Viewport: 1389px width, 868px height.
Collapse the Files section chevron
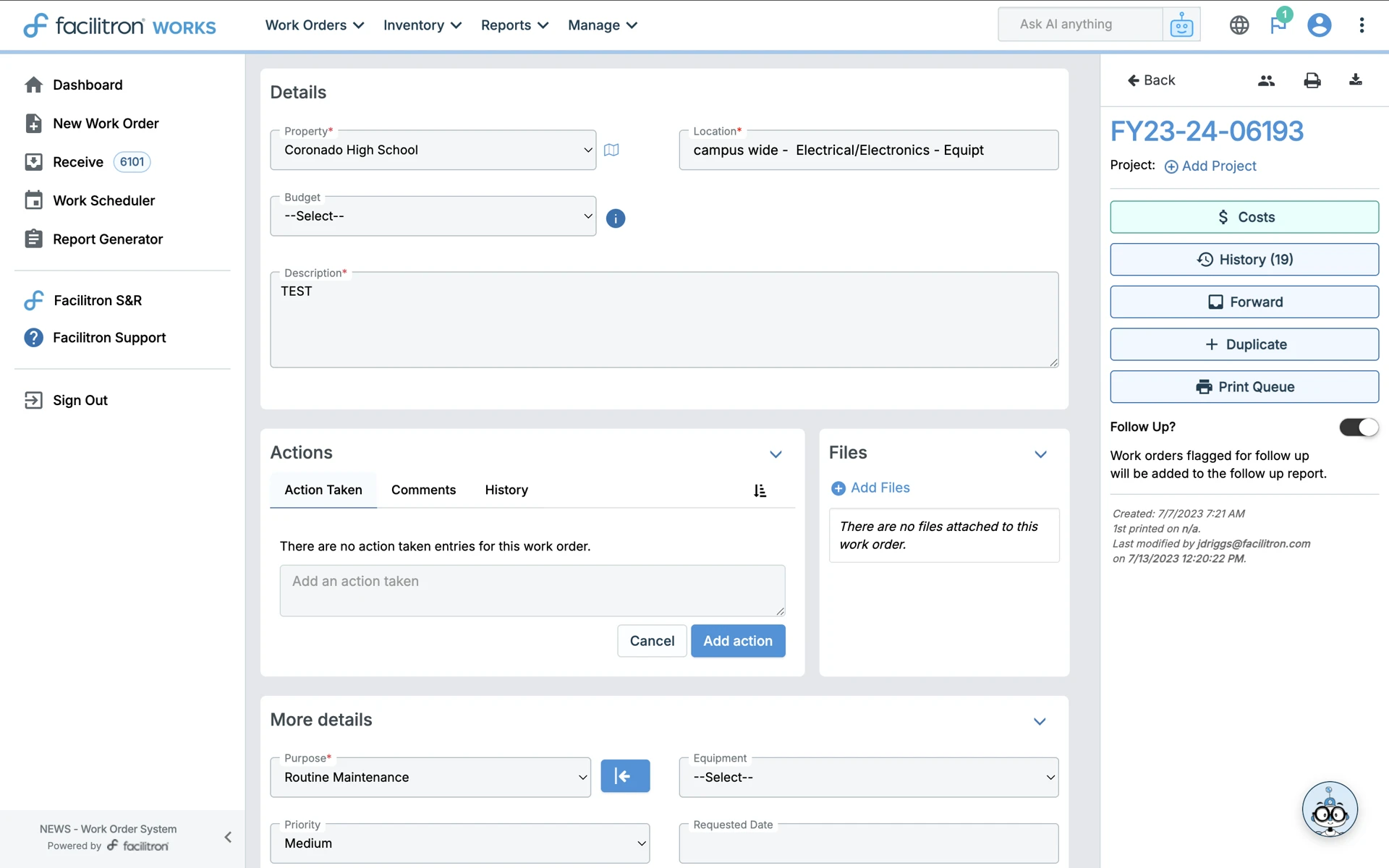pos(1040,454)
